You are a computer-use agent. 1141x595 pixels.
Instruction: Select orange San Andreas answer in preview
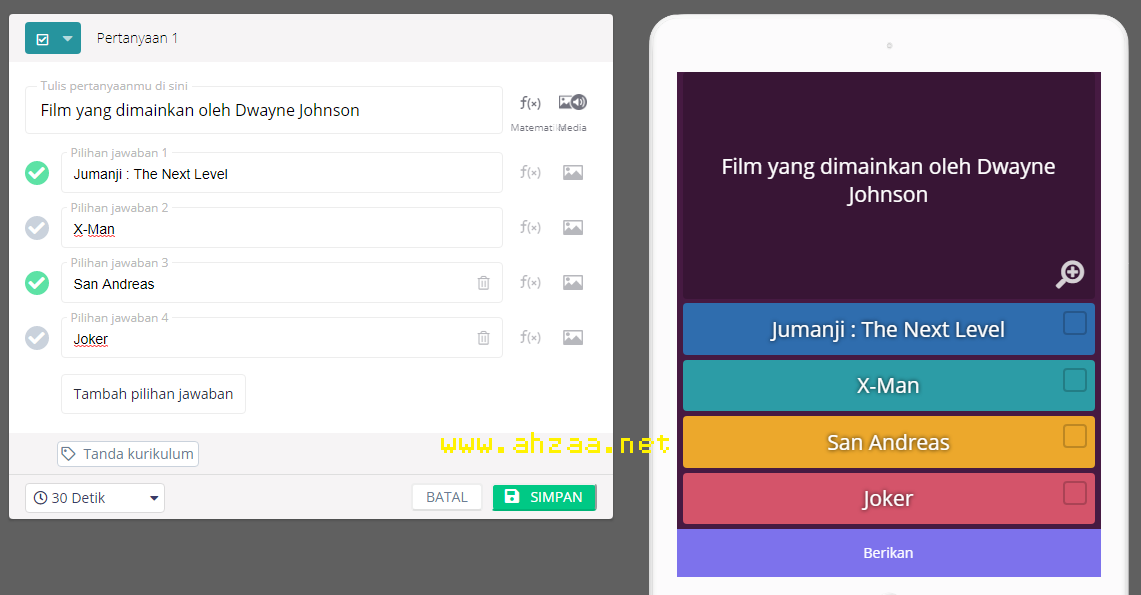(x=888, y=442)
